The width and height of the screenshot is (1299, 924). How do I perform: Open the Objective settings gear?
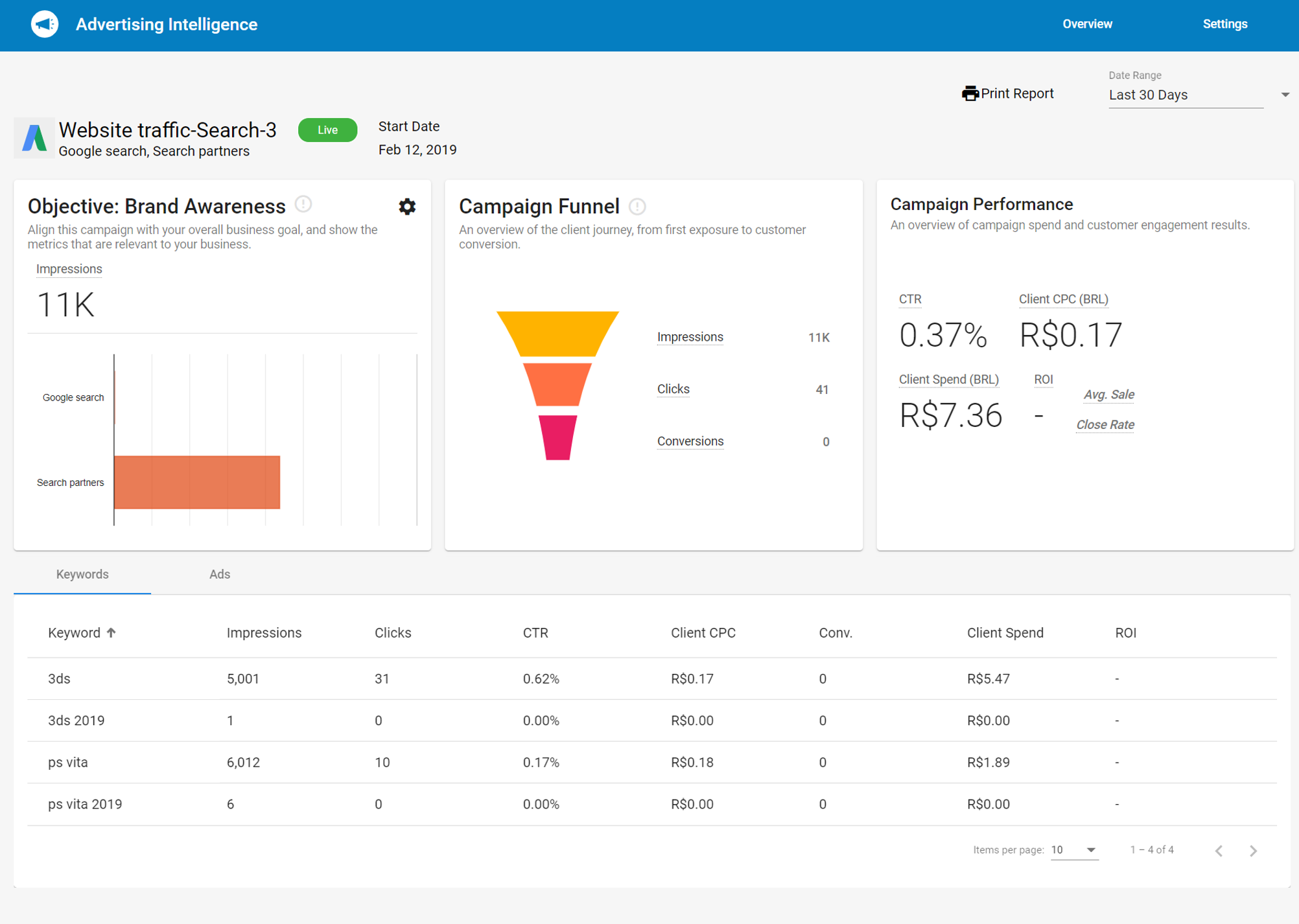(407, 207)
